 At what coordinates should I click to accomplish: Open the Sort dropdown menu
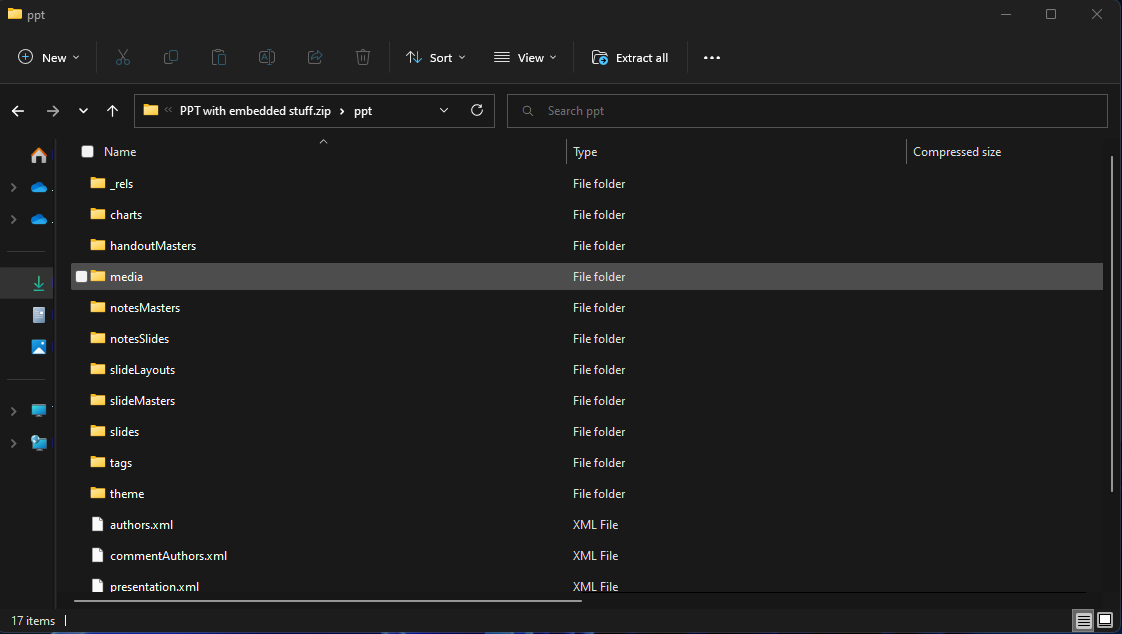pos(435,58)
